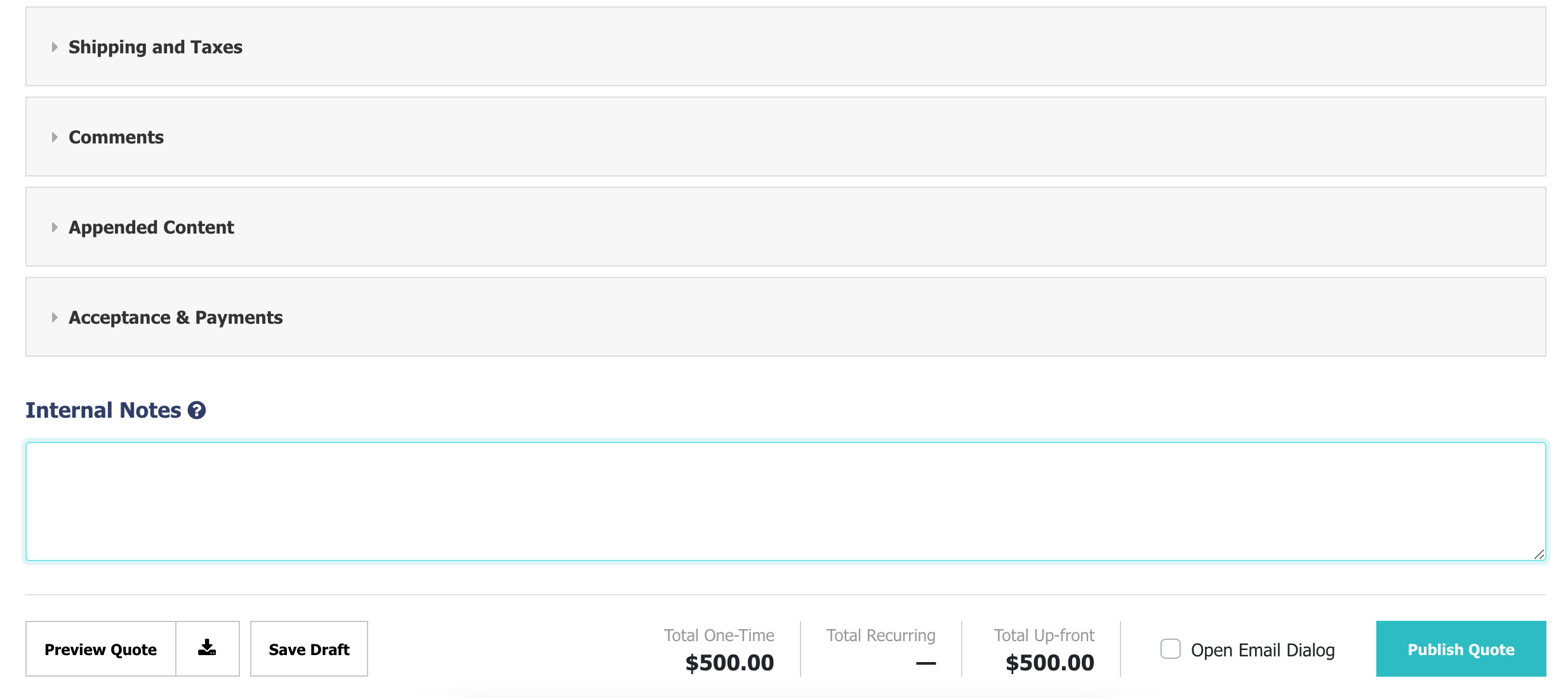Click the Internal Notes heading
The height and width of the screenshot is (697, 1568).
pyautogui.click(x=103, y=410)
